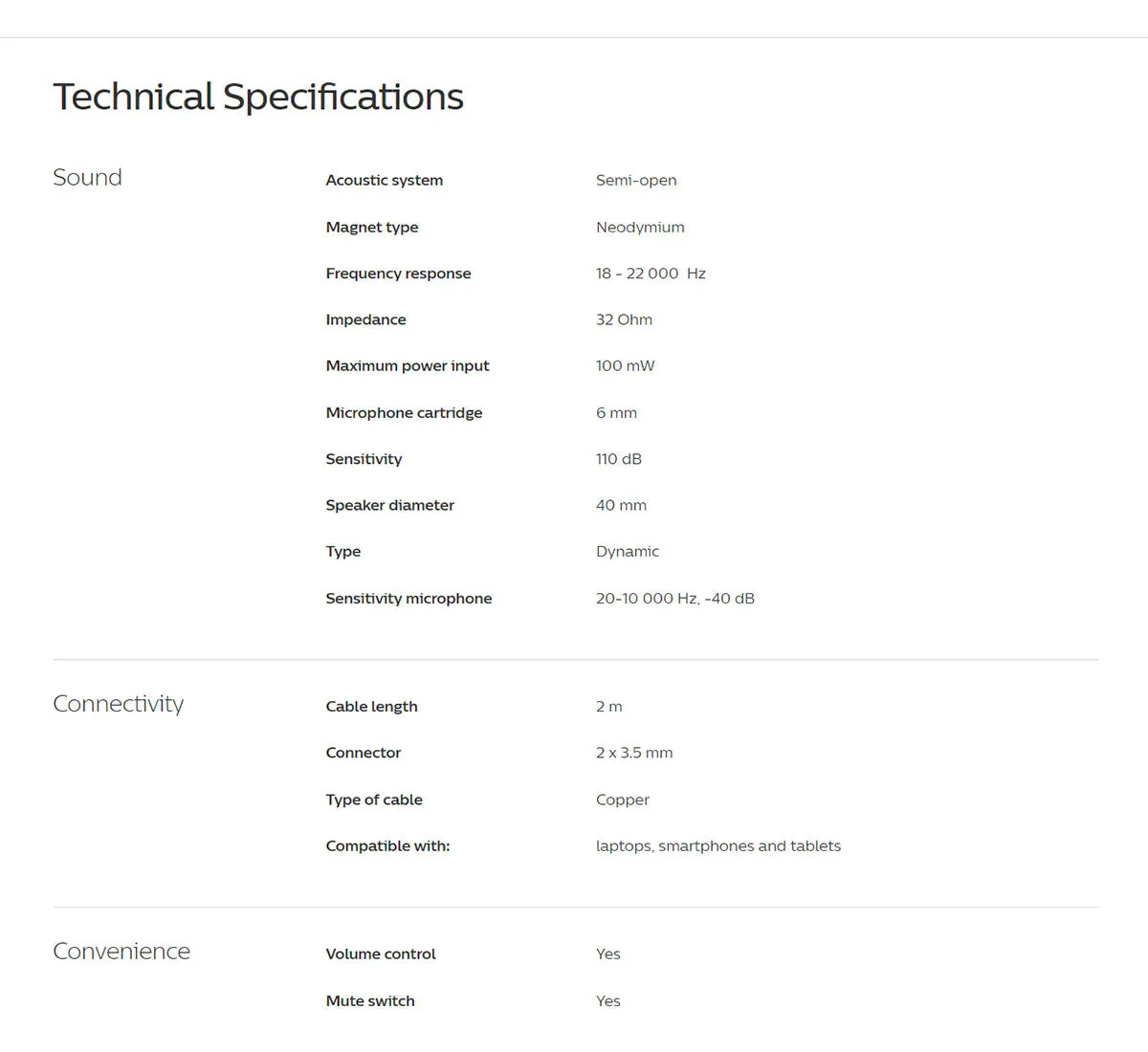Viewport: 1148px width, 1052px height.
Task: Select the 2 x 3.5 mm connector value
Action: click(x=634, y=753)
